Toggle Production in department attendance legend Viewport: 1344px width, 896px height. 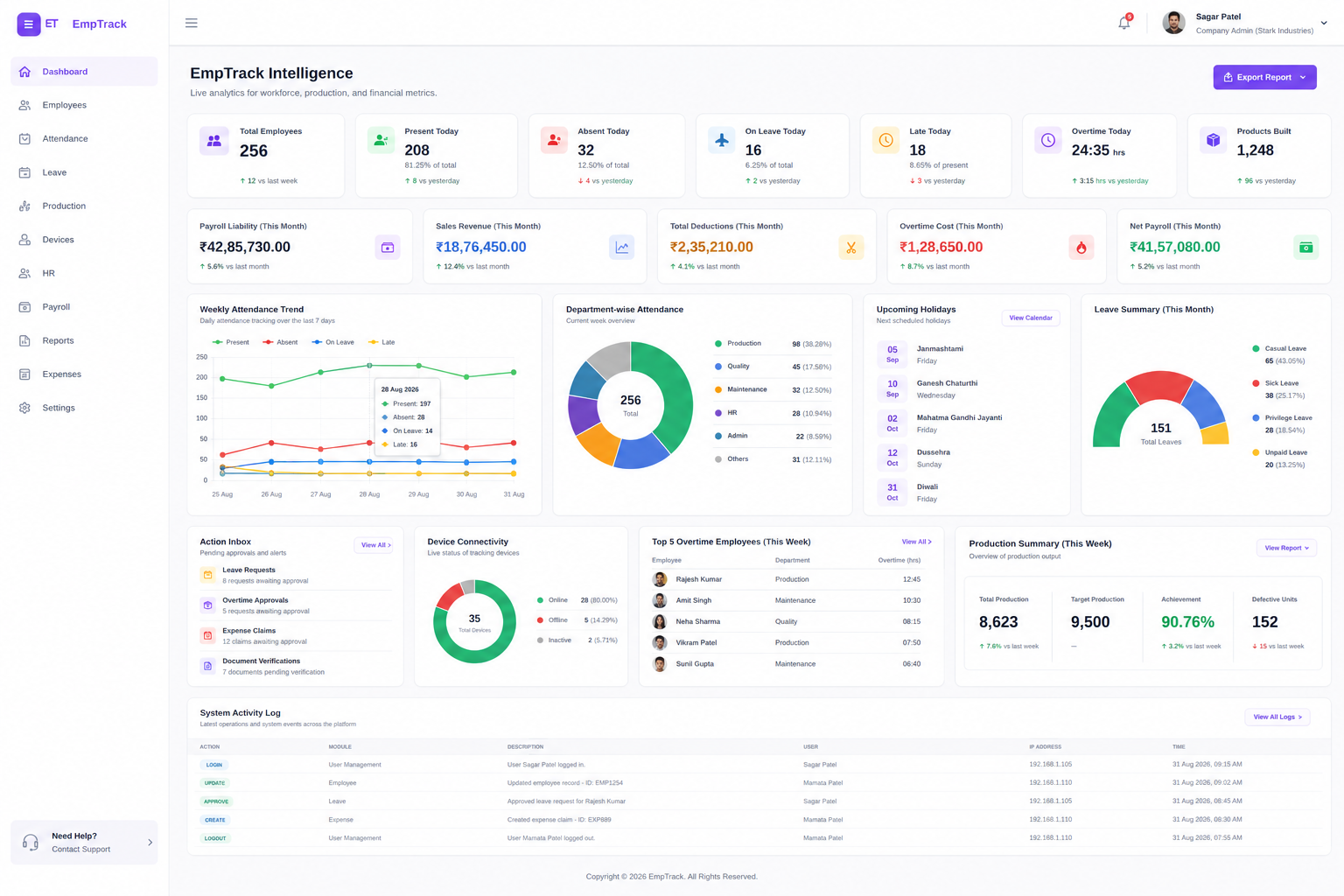(738, 344)
